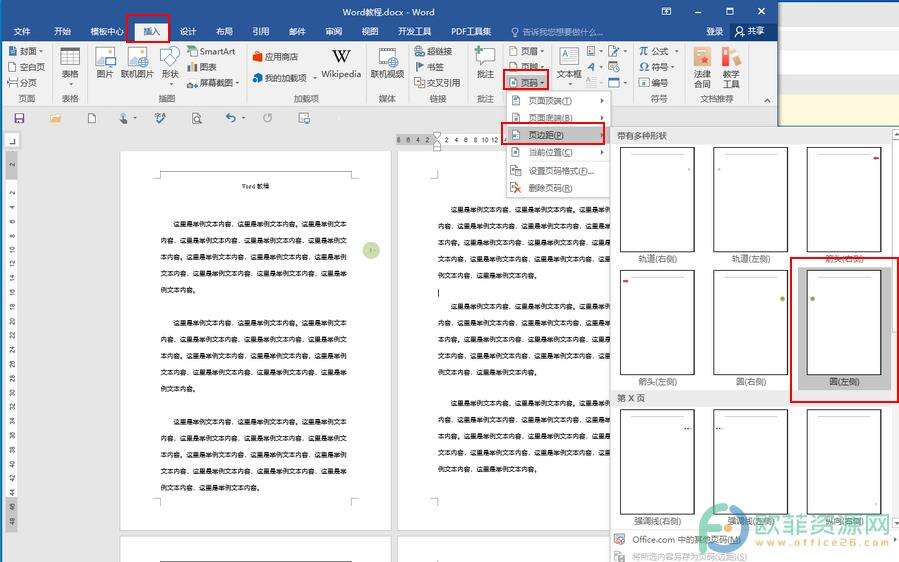
Task: Click 设置页码格式 menu option
Action: 560,171
